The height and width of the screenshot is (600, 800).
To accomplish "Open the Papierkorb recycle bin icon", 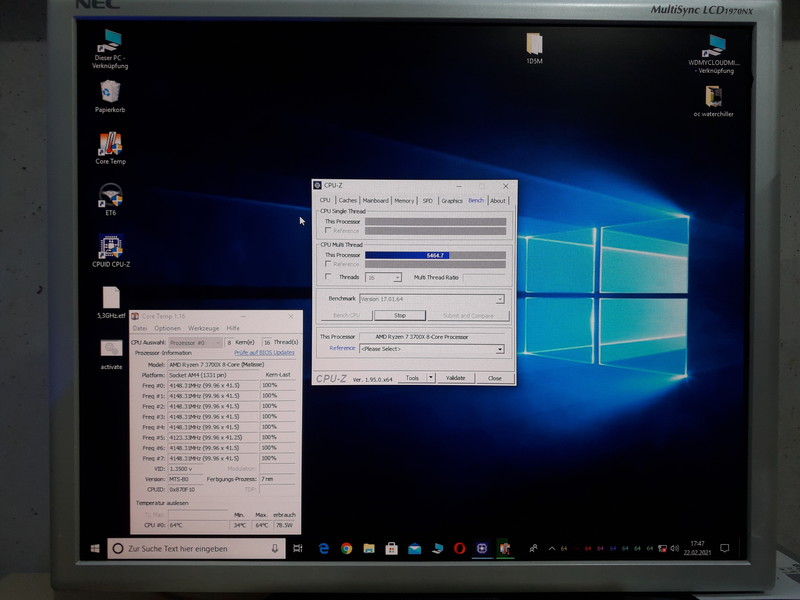I will pos(110,96).
